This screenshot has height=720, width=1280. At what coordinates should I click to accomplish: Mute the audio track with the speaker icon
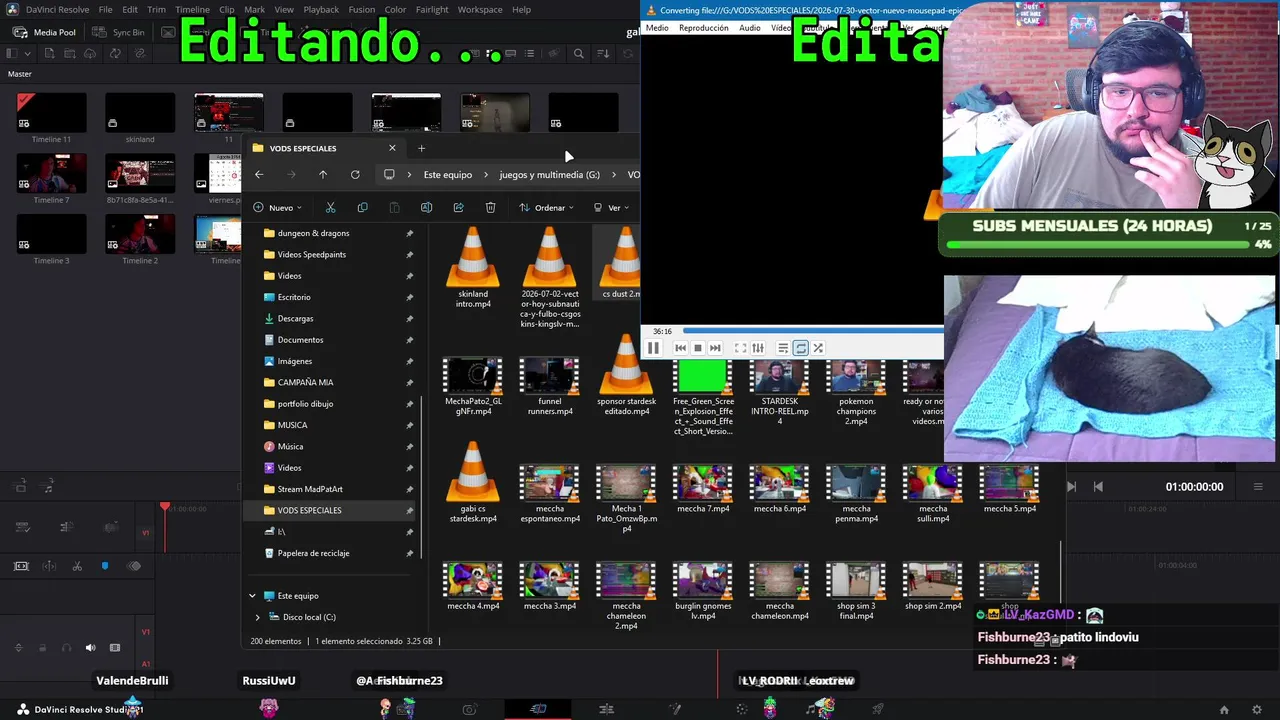[x=90, y=648]
